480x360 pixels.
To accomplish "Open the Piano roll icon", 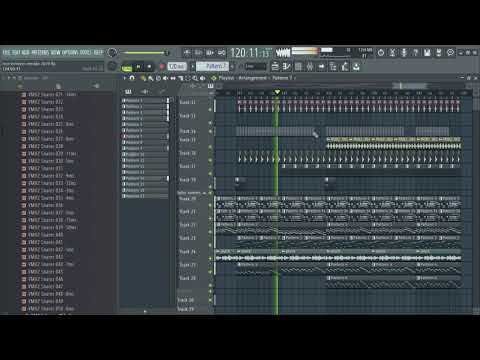I will click(x=286, y=67).
